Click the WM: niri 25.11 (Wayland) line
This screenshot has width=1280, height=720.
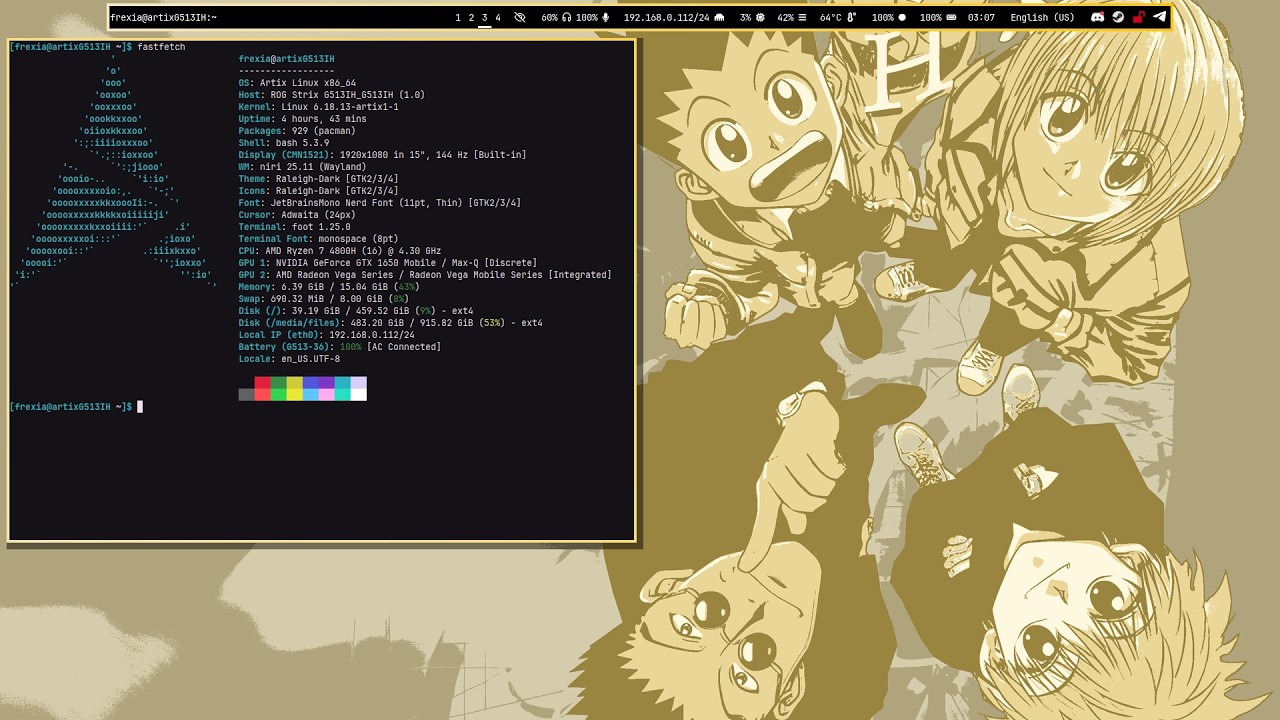point(303,167)
